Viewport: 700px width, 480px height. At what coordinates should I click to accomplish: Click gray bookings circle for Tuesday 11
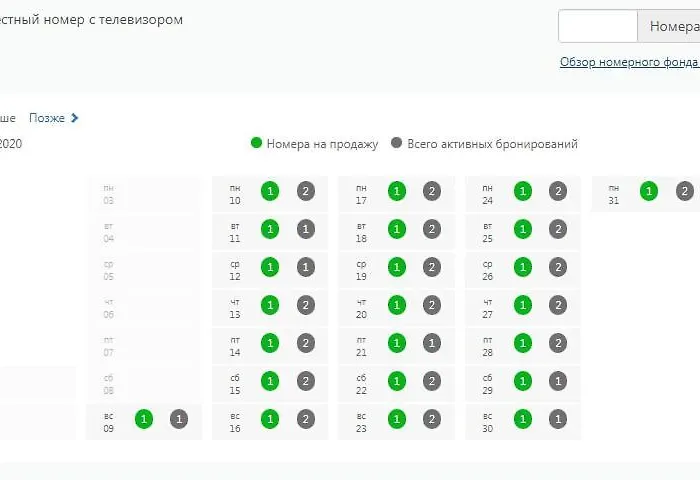coord(306,229)
